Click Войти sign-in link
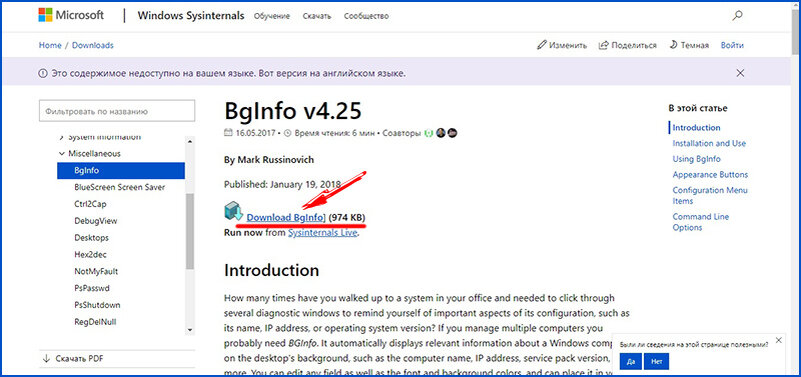Viewport: 801px width, 377px height. [x=732, y=45]
